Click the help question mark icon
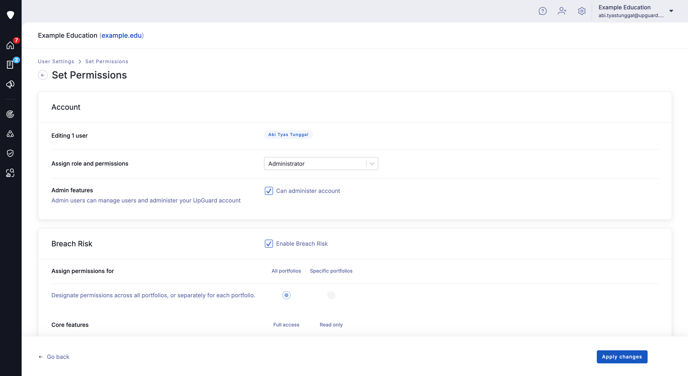The image size is (688, 376). click(x=543, y=11)
